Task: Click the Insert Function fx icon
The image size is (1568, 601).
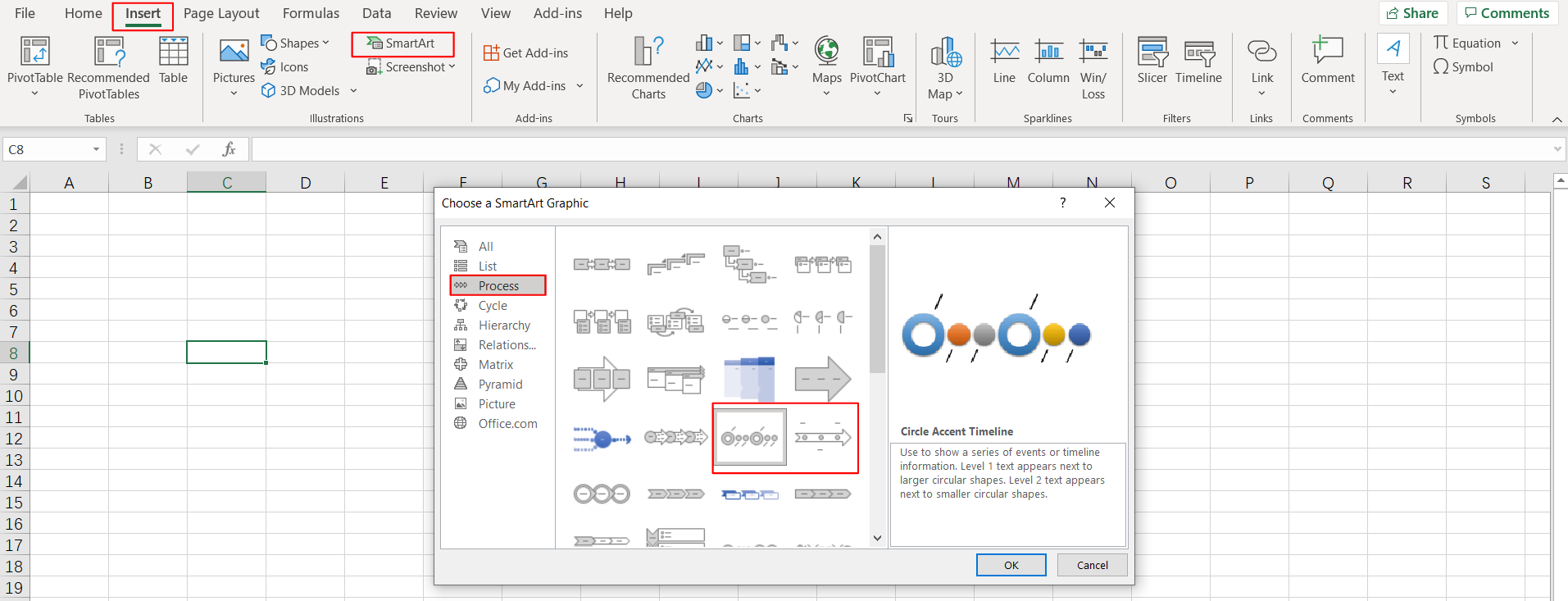Action: (x=229, y=149)
